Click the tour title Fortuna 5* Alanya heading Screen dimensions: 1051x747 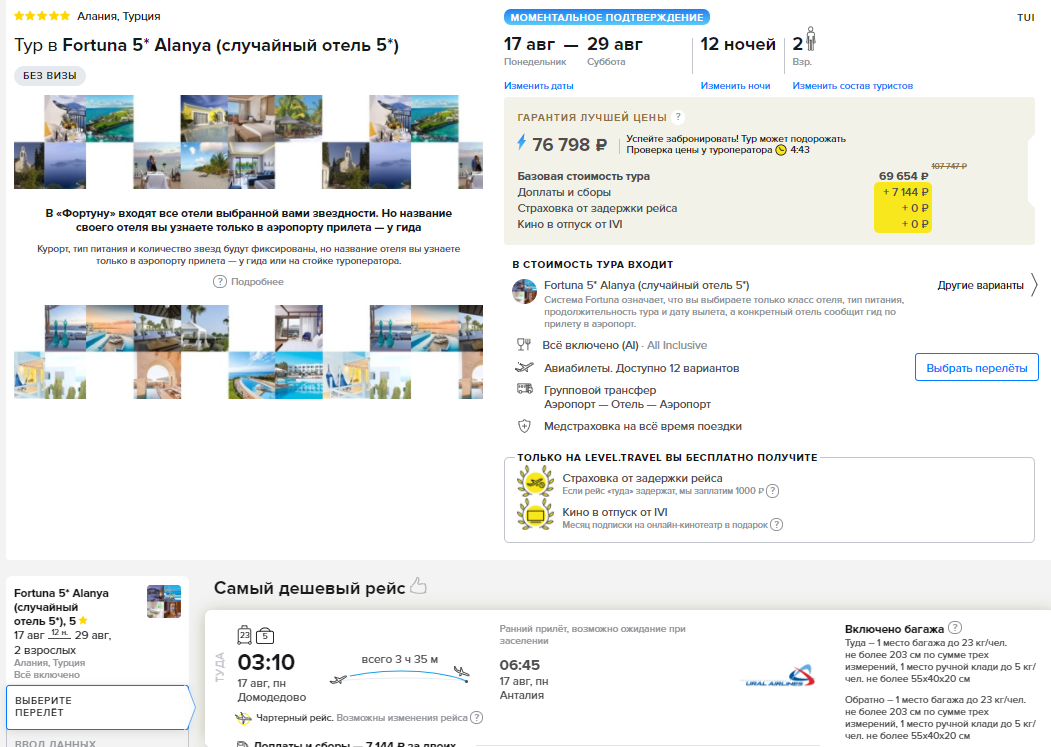tap(206, 46)
